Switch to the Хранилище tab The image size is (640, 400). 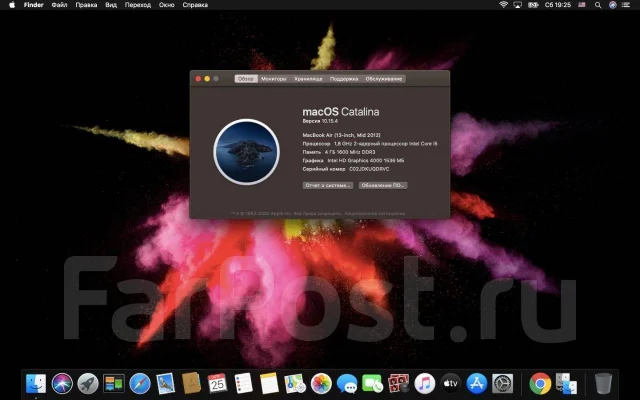(308, 79)
